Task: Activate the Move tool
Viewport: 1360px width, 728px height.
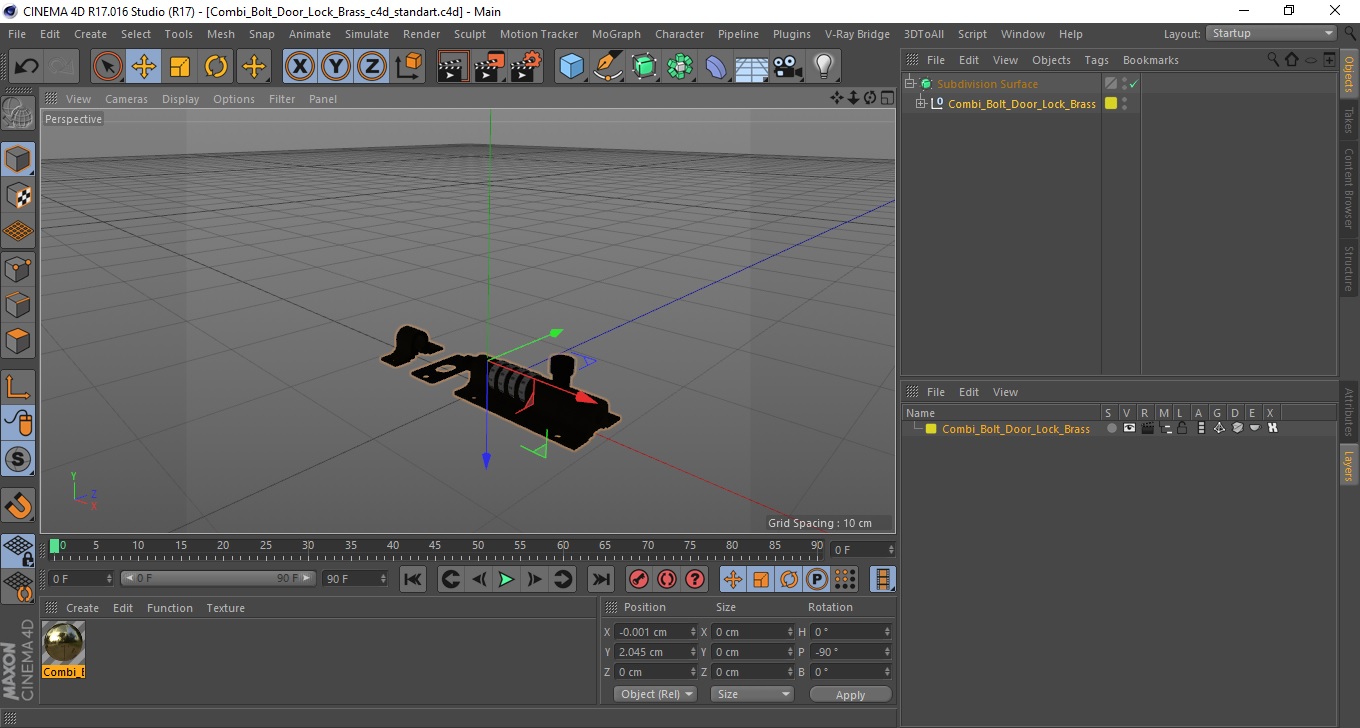Action: click(144, 67)
